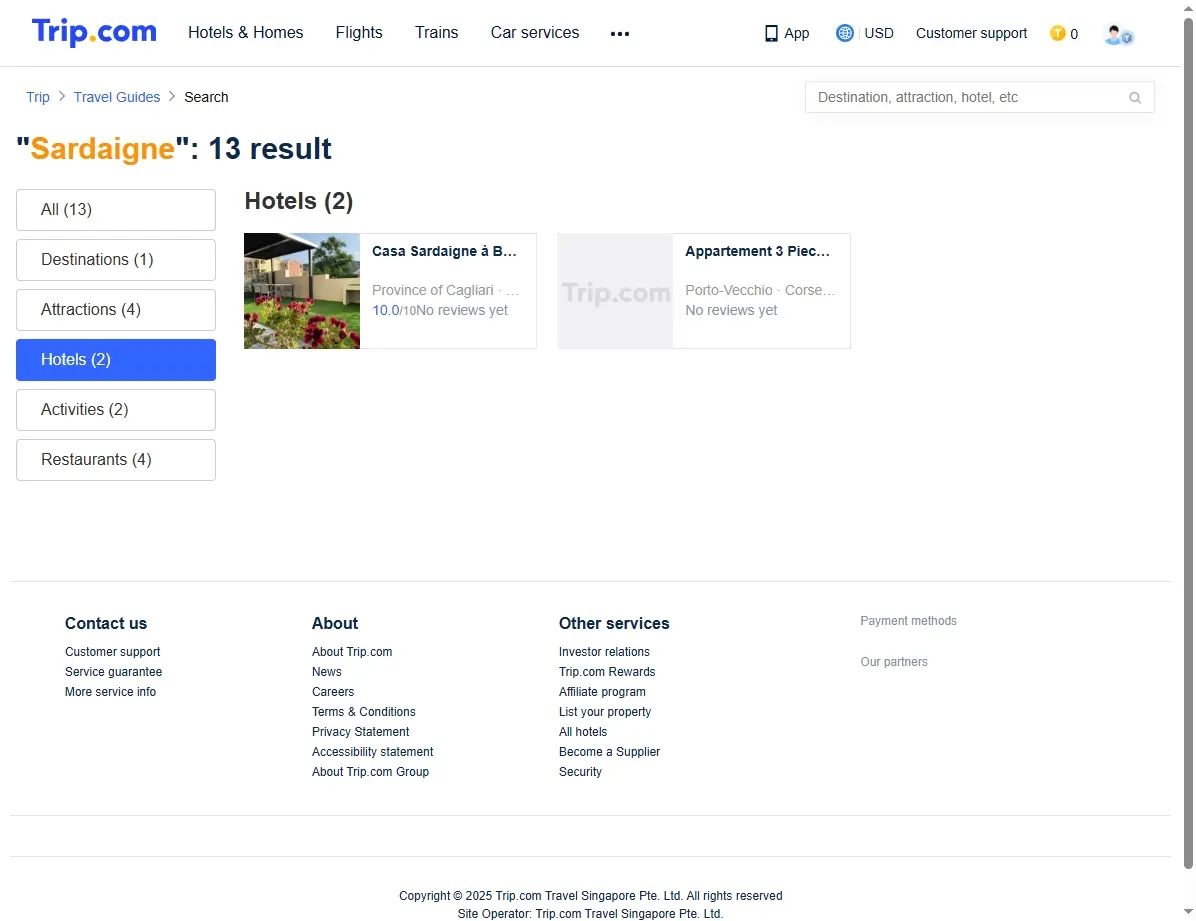
Task: Open Careers link
Action: coord(333,691)
